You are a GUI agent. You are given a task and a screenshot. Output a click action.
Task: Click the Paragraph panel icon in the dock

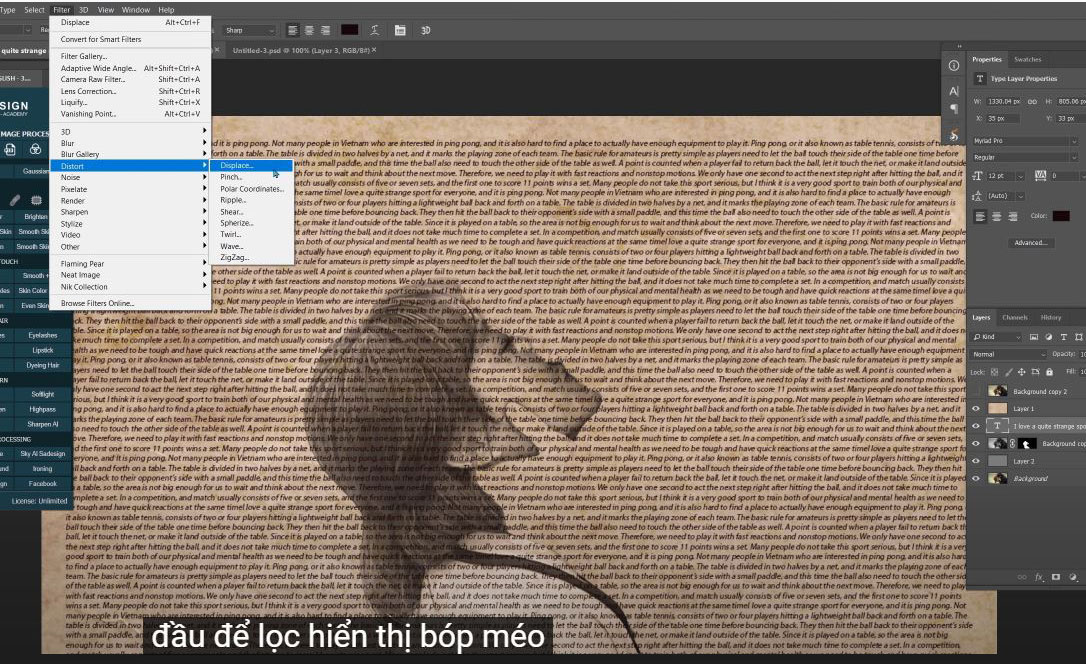tap(953, 108)
